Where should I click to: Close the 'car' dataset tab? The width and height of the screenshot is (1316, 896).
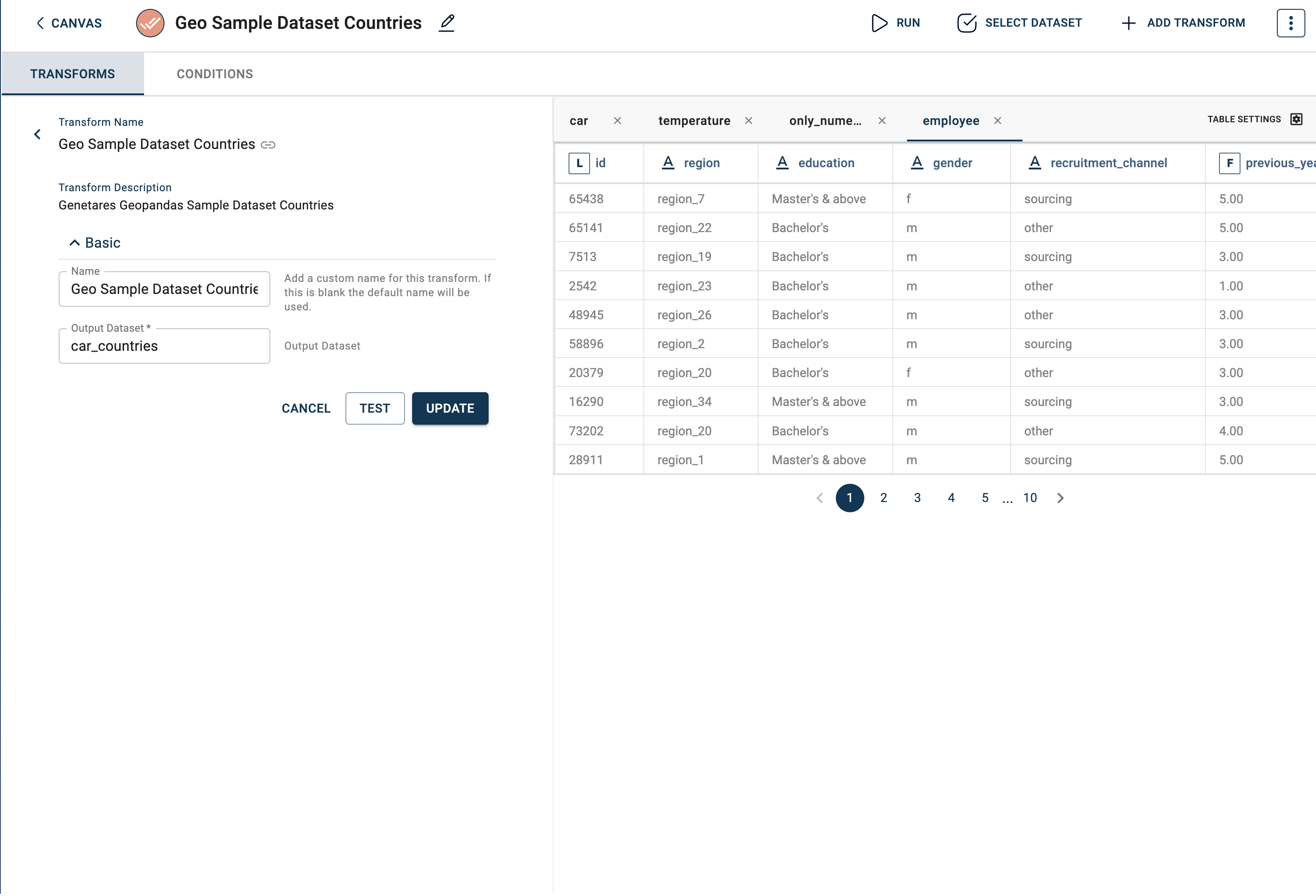617,121
